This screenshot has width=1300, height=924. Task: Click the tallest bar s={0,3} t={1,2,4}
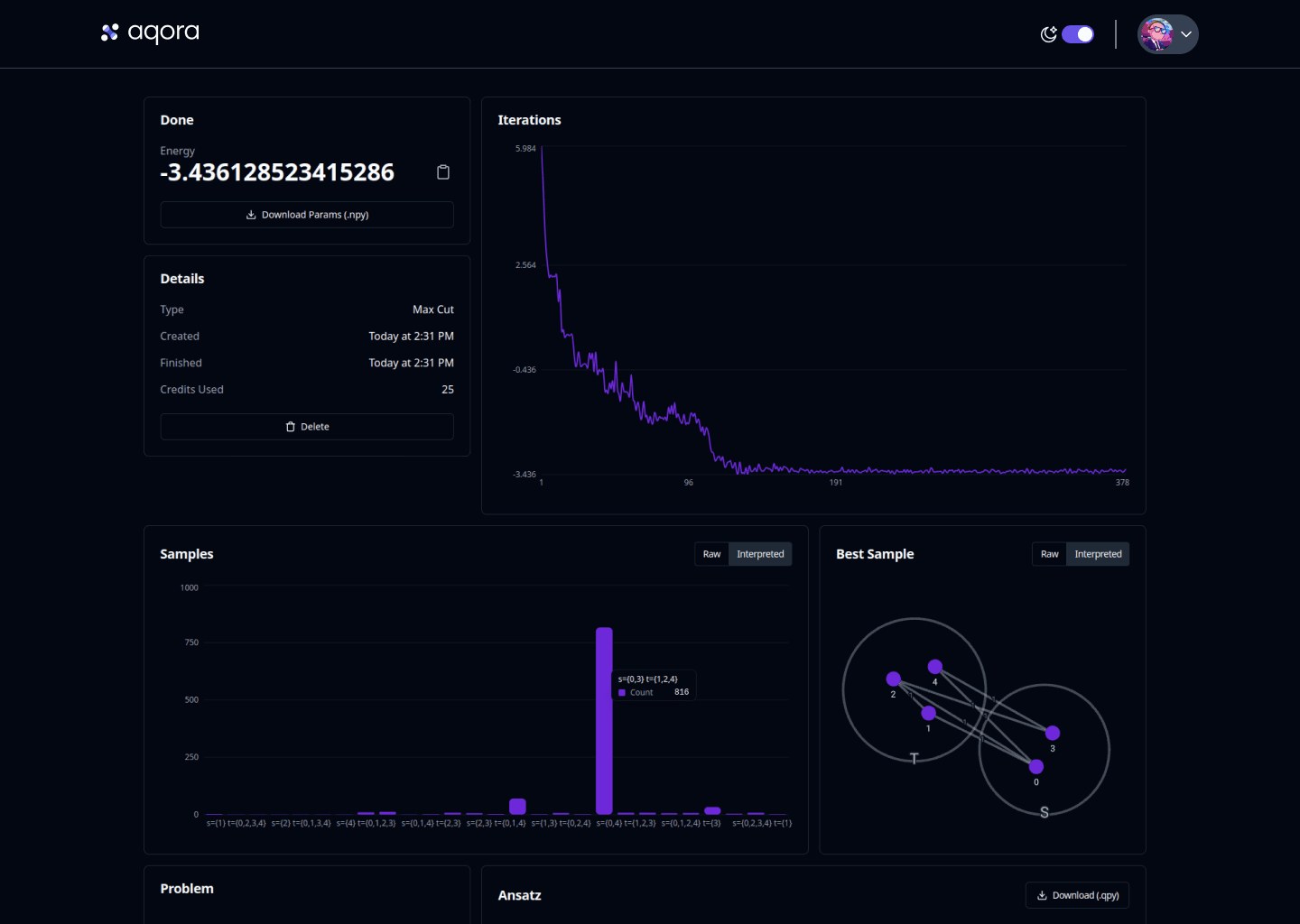[604, 721]
